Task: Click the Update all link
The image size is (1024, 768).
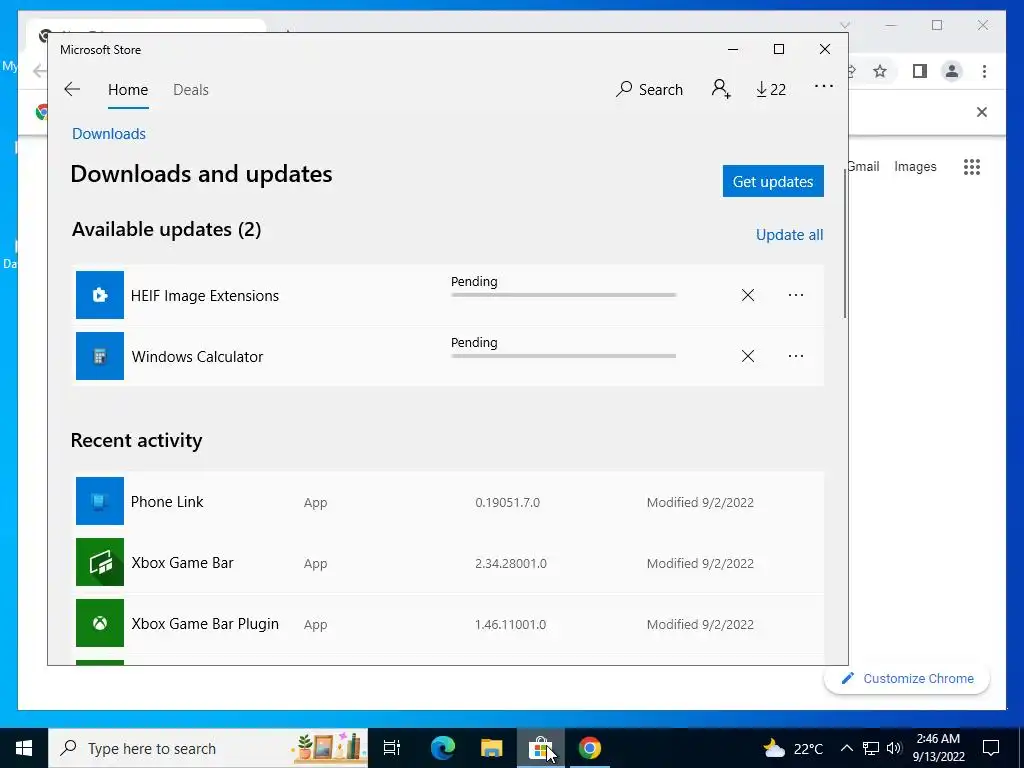Action: coord(790,234)
